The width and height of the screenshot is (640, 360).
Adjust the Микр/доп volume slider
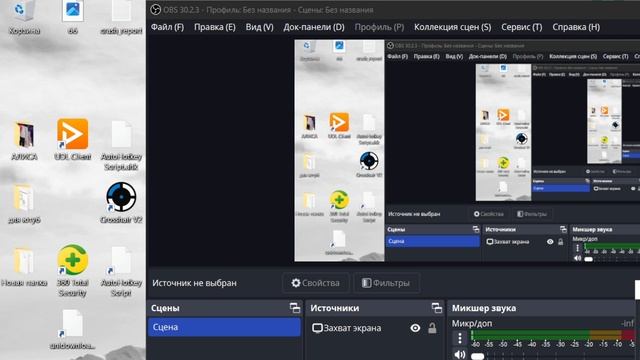click(x=477, y=356)
